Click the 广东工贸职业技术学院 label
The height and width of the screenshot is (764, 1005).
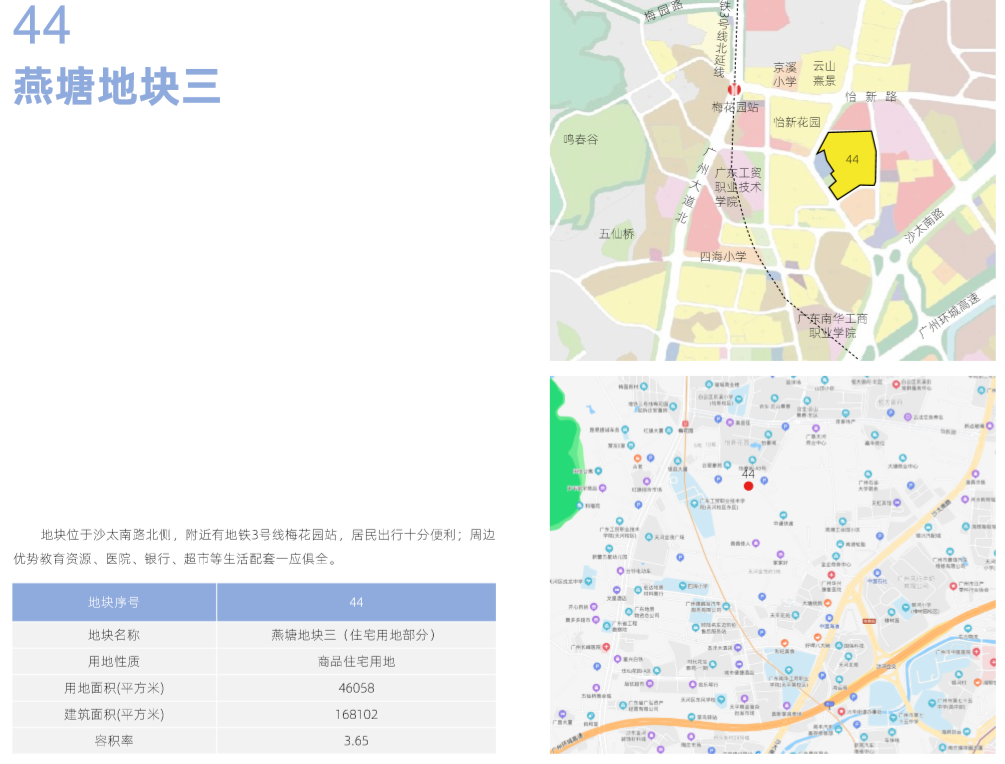tap(738, 187)
